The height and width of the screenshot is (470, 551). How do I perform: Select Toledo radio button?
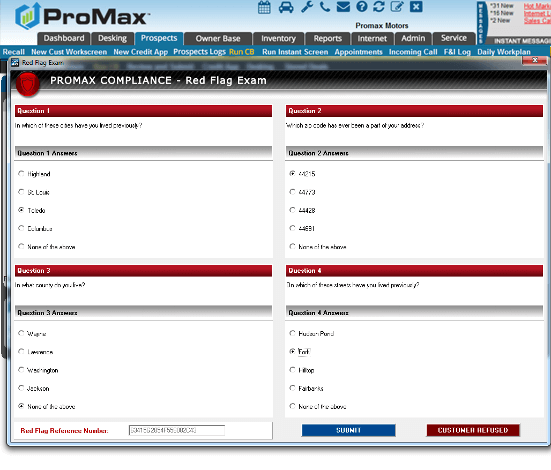tap(21, 210)
